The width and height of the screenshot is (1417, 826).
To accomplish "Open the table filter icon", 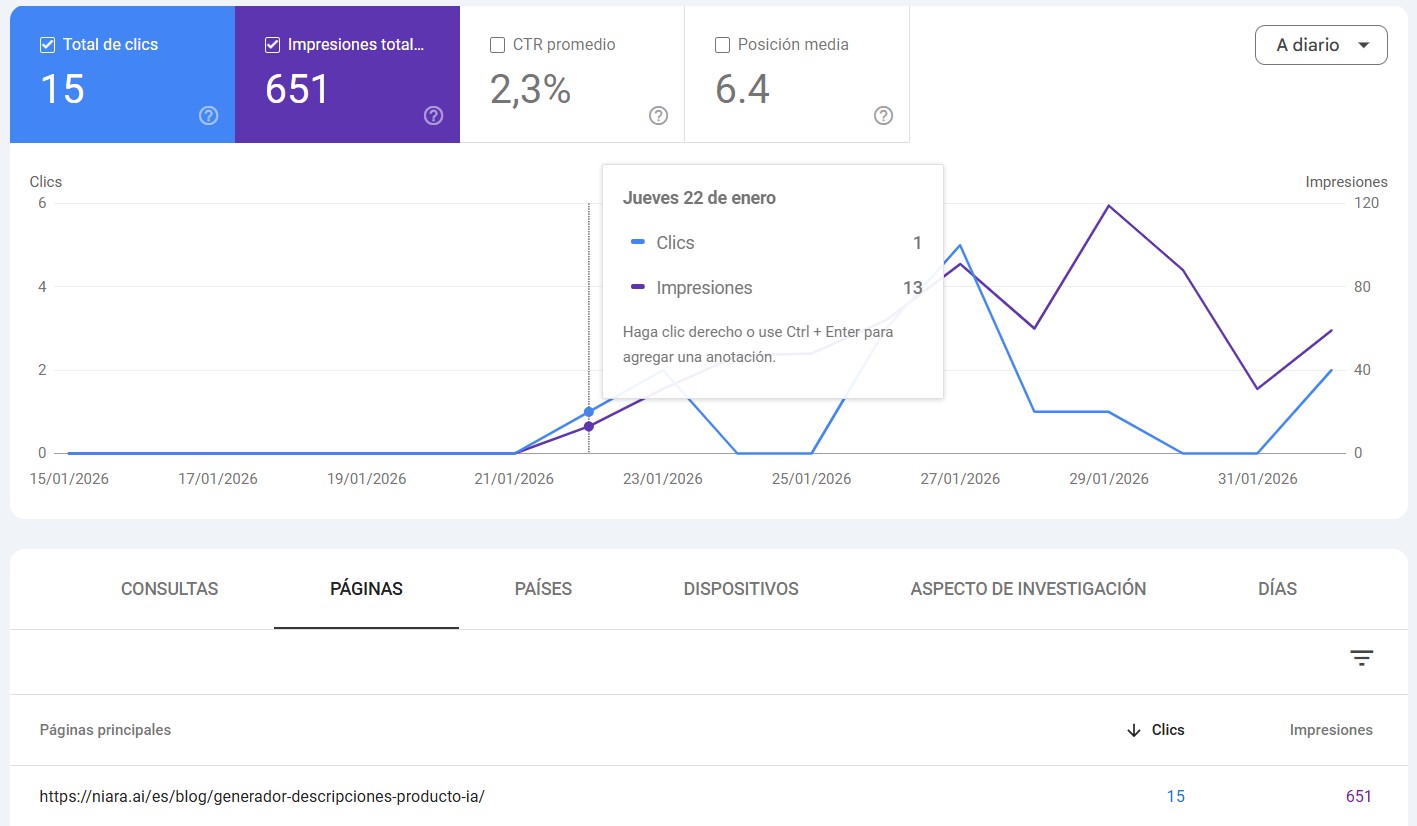I will [x=1361, y=658].
